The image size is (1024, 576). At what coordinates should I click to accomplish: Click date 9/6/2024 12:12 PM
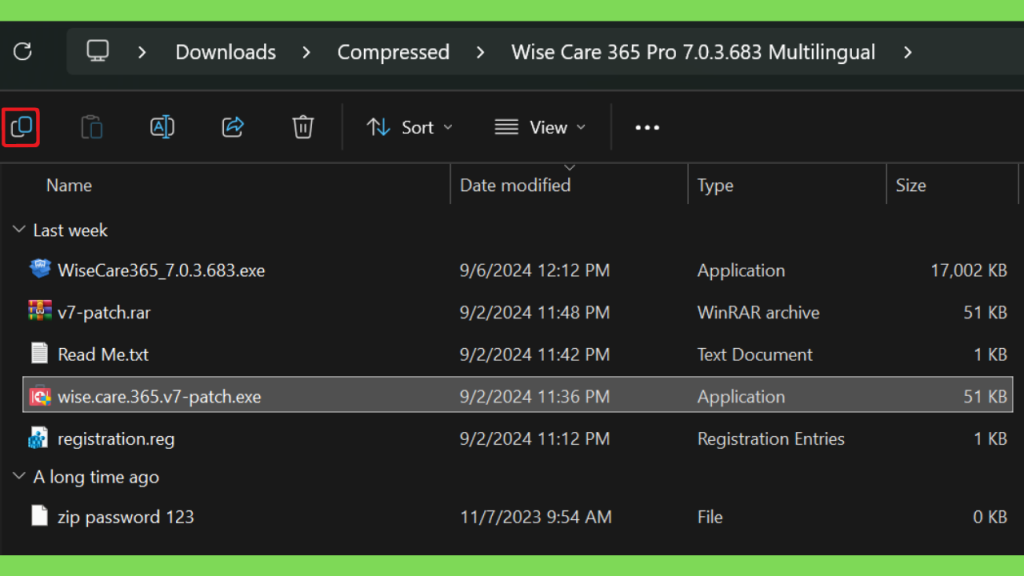pos(534,270)
